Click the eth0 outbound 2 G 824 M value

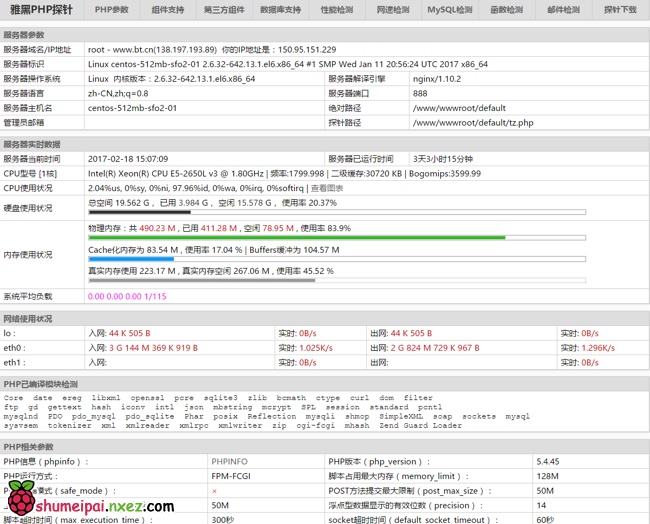pyautogui.click(x=435, y=348)
